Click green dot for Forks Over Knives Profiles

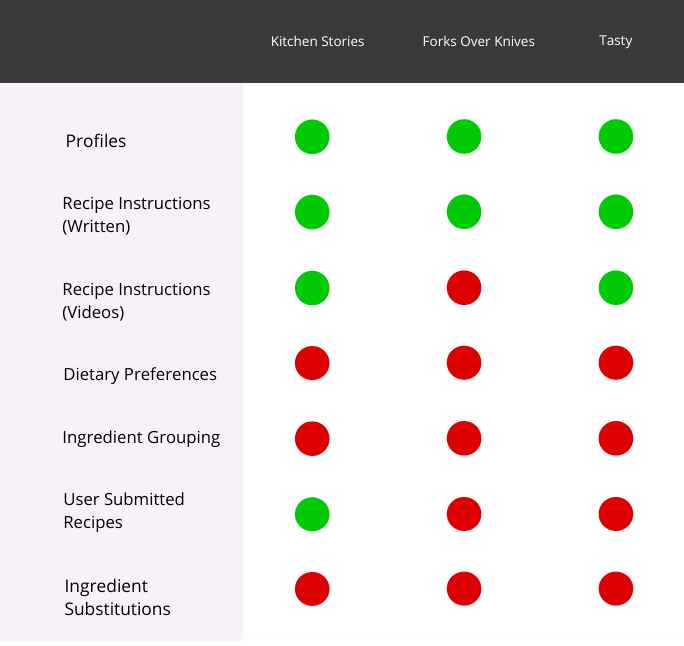coord(464,136)
